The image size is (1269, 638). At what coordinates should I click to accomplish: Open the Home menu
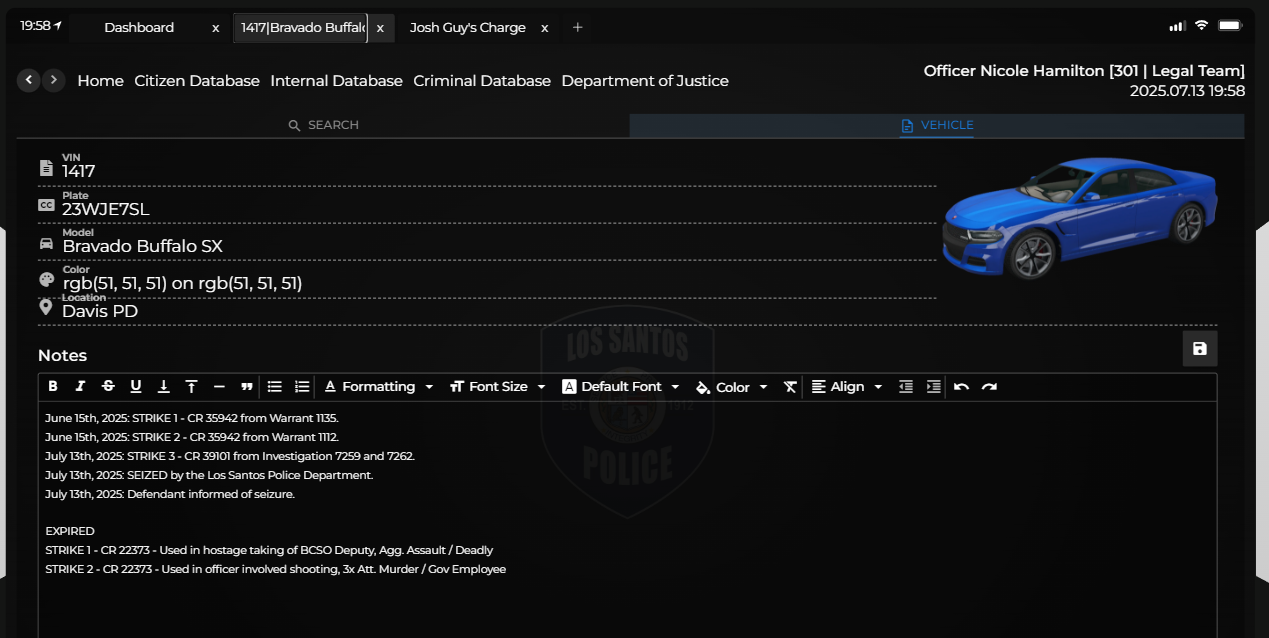pos(101,81)
